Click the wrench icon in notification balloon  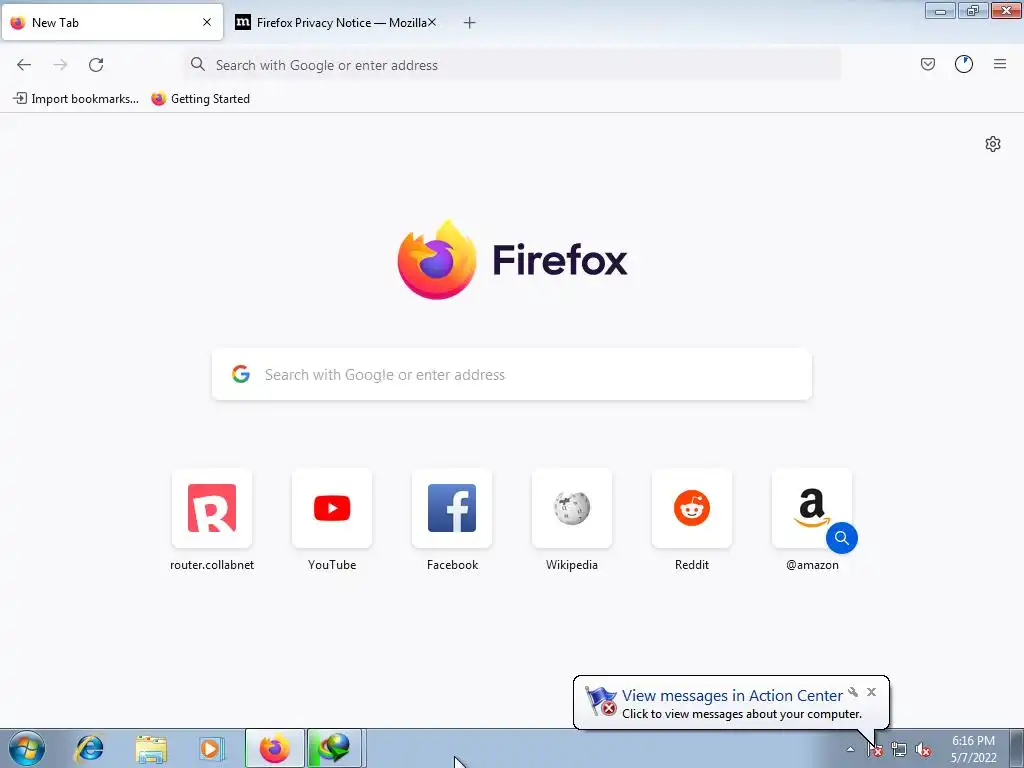(x=853, y=692)
